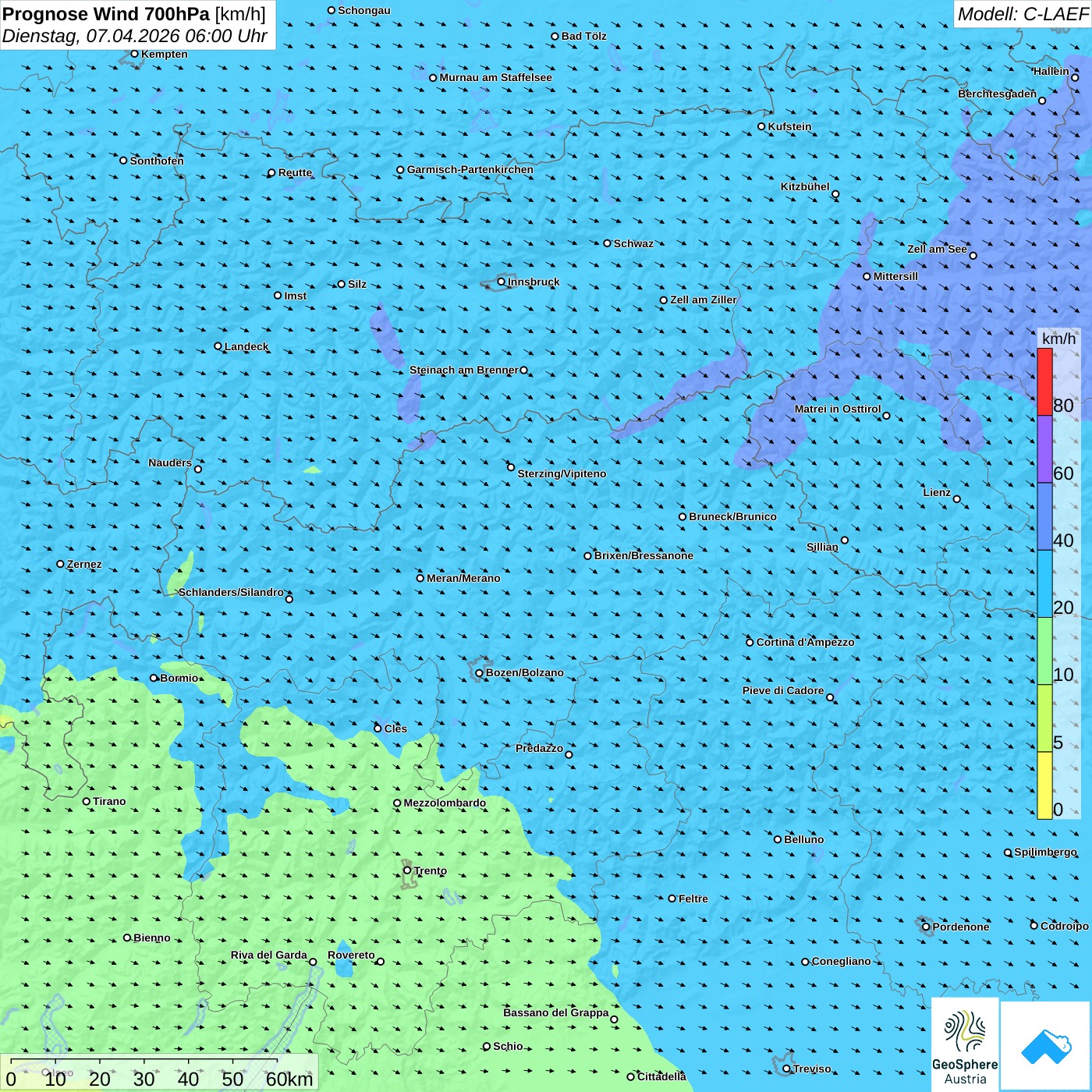
Task: Click the 'Matrei in Osttirol' label
Action: [x=838, y=409]
